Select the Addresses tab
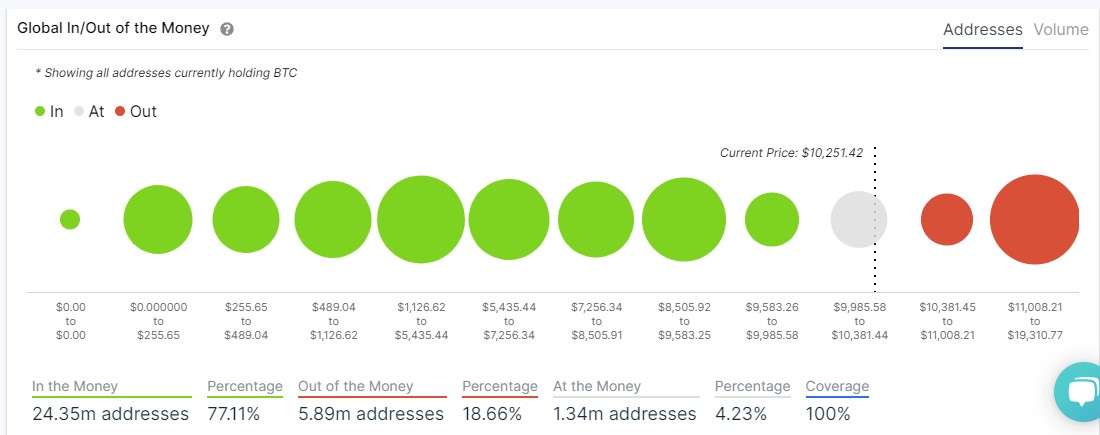Viewport: 1100px width, 435px height. 982,30
